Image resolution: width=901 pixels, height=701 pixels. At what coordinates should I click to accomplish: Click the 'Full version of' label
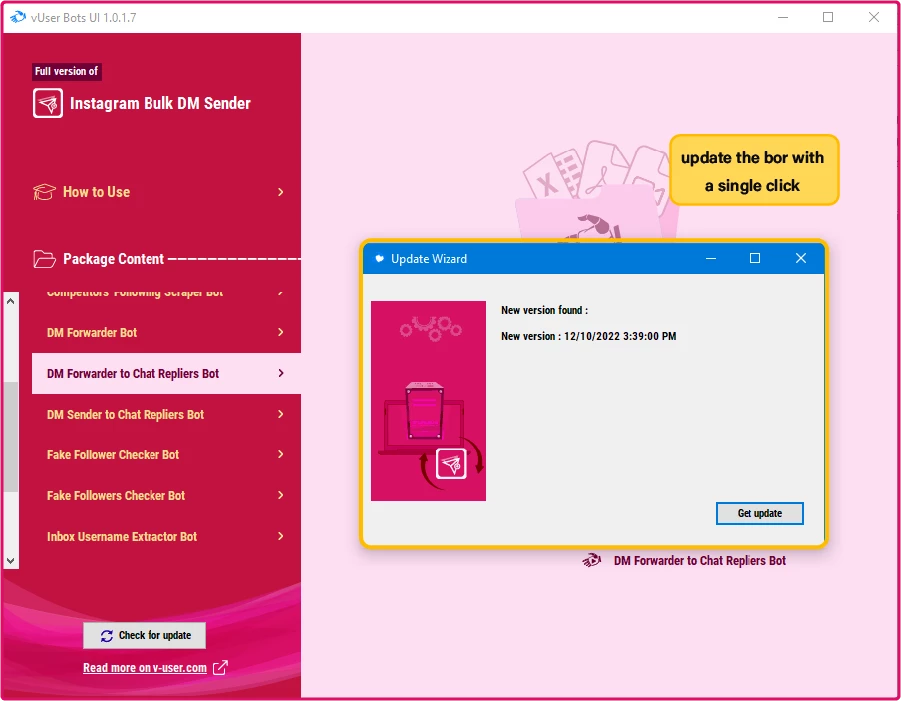pyautogui.click(x=67, y=71)
